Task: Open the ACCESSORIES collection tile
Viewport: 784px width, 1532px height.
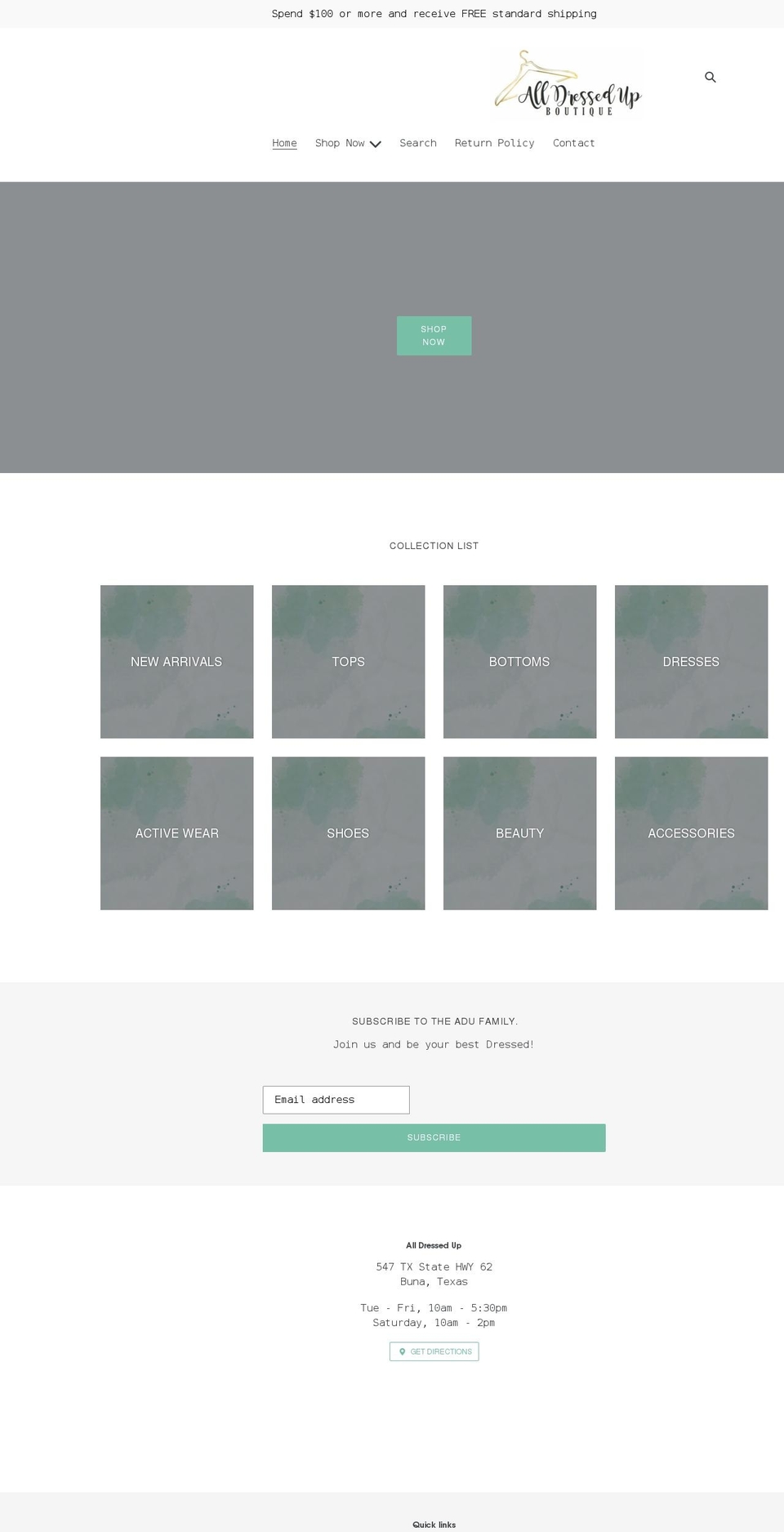Action: tap(691, 833)
